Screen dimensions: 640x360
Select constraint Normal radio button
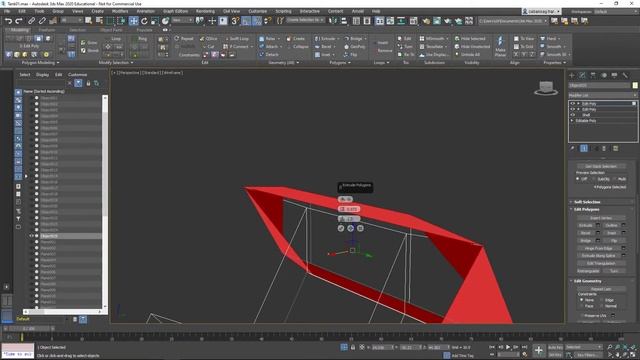pos(602,306)
